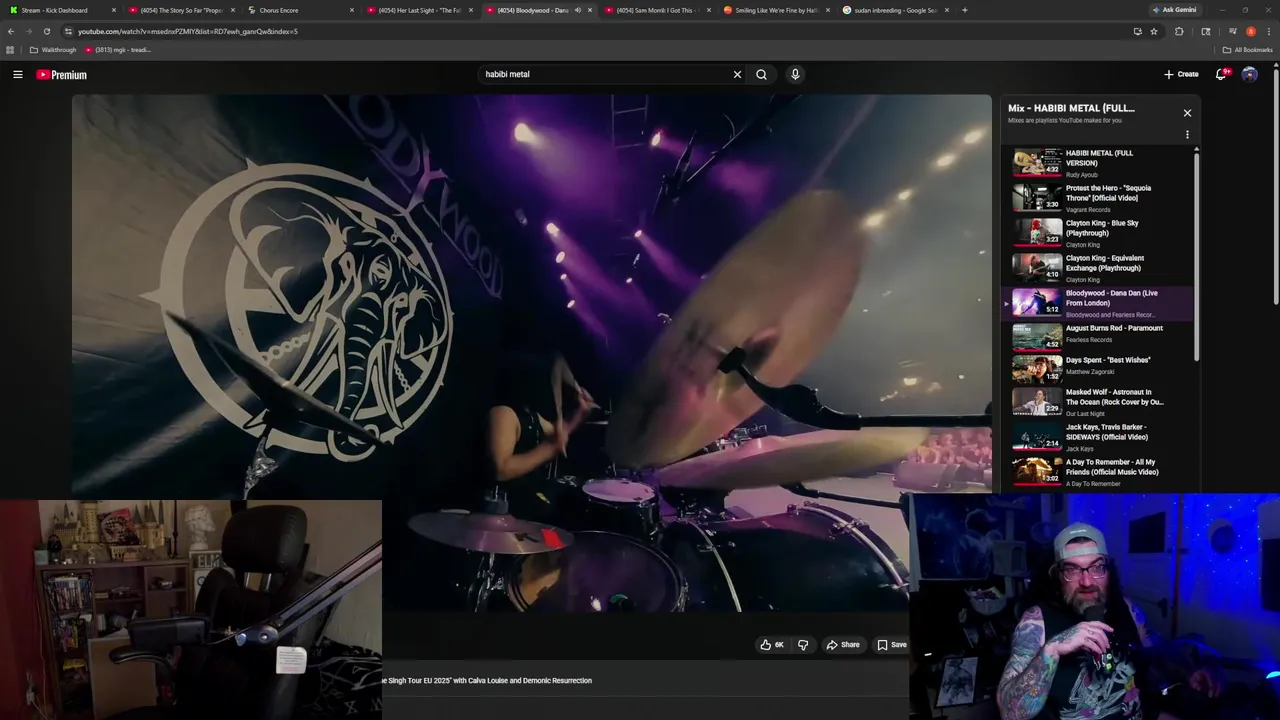Open browser Extensions puzzle icon
1280x720 pixels.
(1179, 31)
